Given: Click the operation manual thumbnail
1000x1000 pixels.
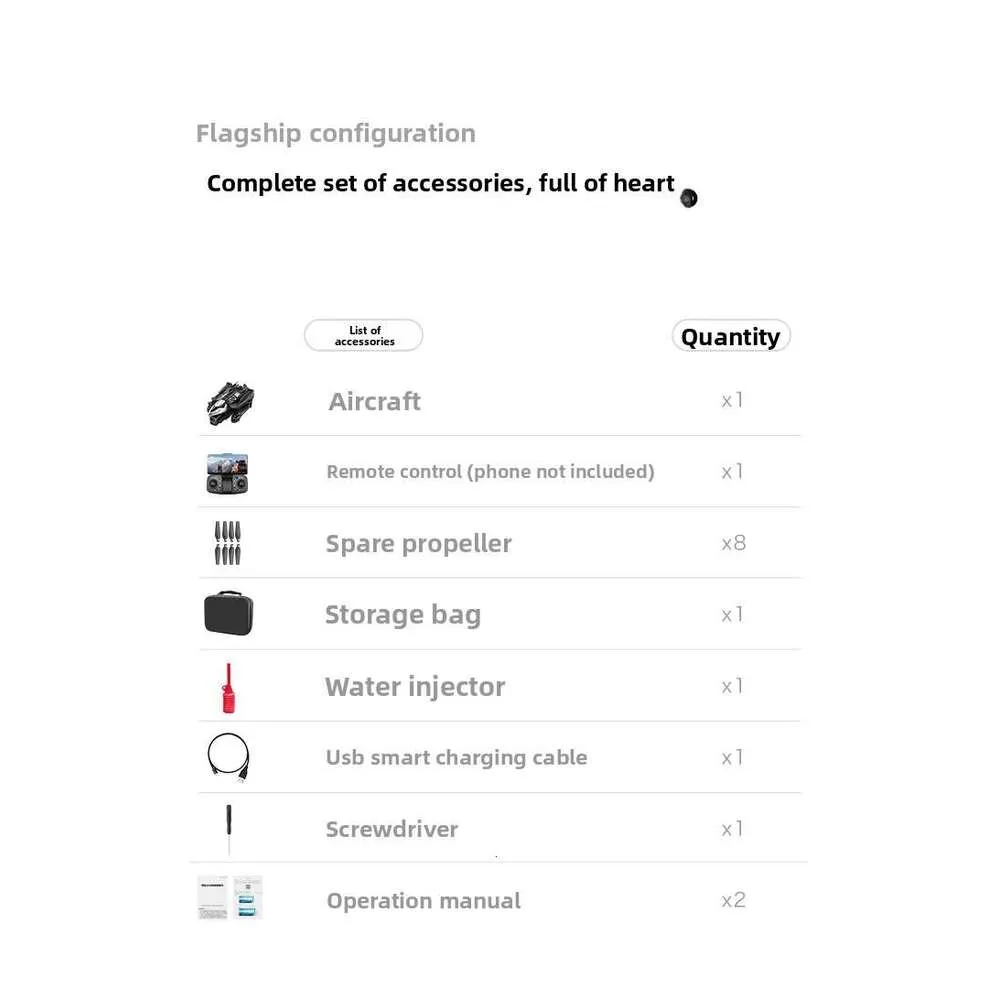Looking at the screenshot, I should [x=230, y=898].
